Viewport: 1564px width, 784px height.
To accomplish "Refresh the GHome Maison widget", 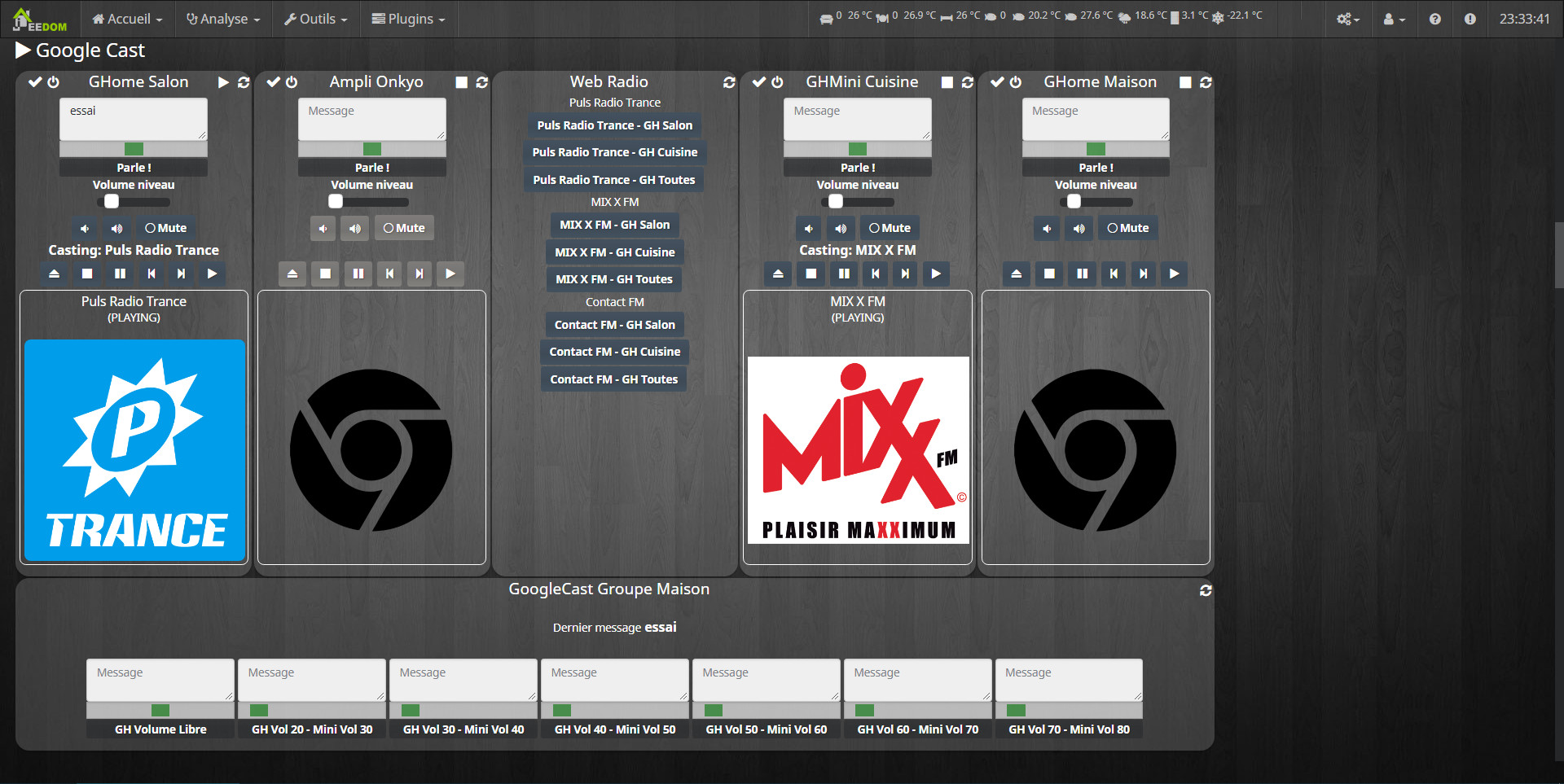I will coord(1206,82).
